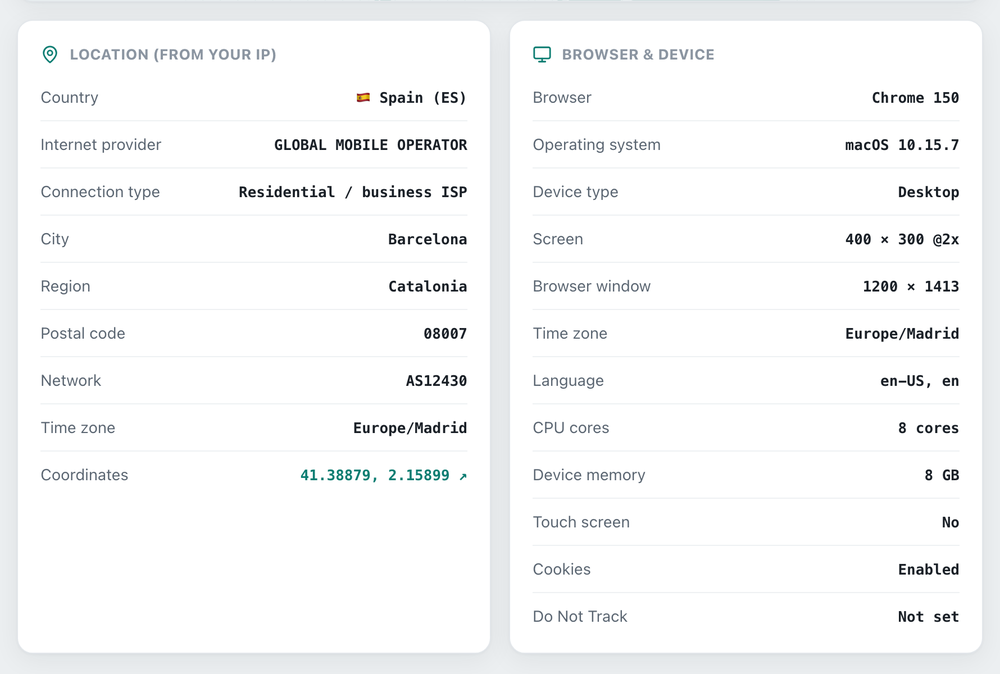Click the 1200 × 1413 browser window value
The width and height of the screenshot is (1000, 674).
pyautogui.click(x=911, y=286)
